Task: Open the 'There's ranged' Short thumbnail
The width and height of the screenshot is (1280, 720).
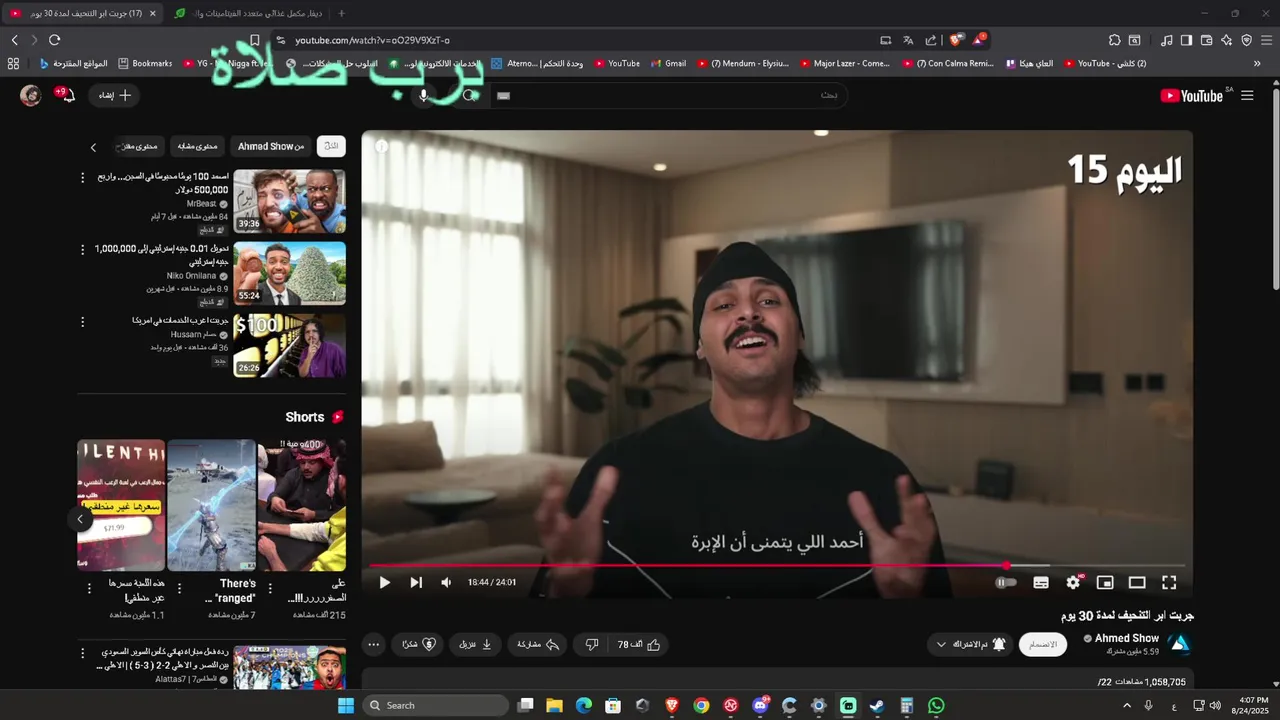Action: coord(211,505)
